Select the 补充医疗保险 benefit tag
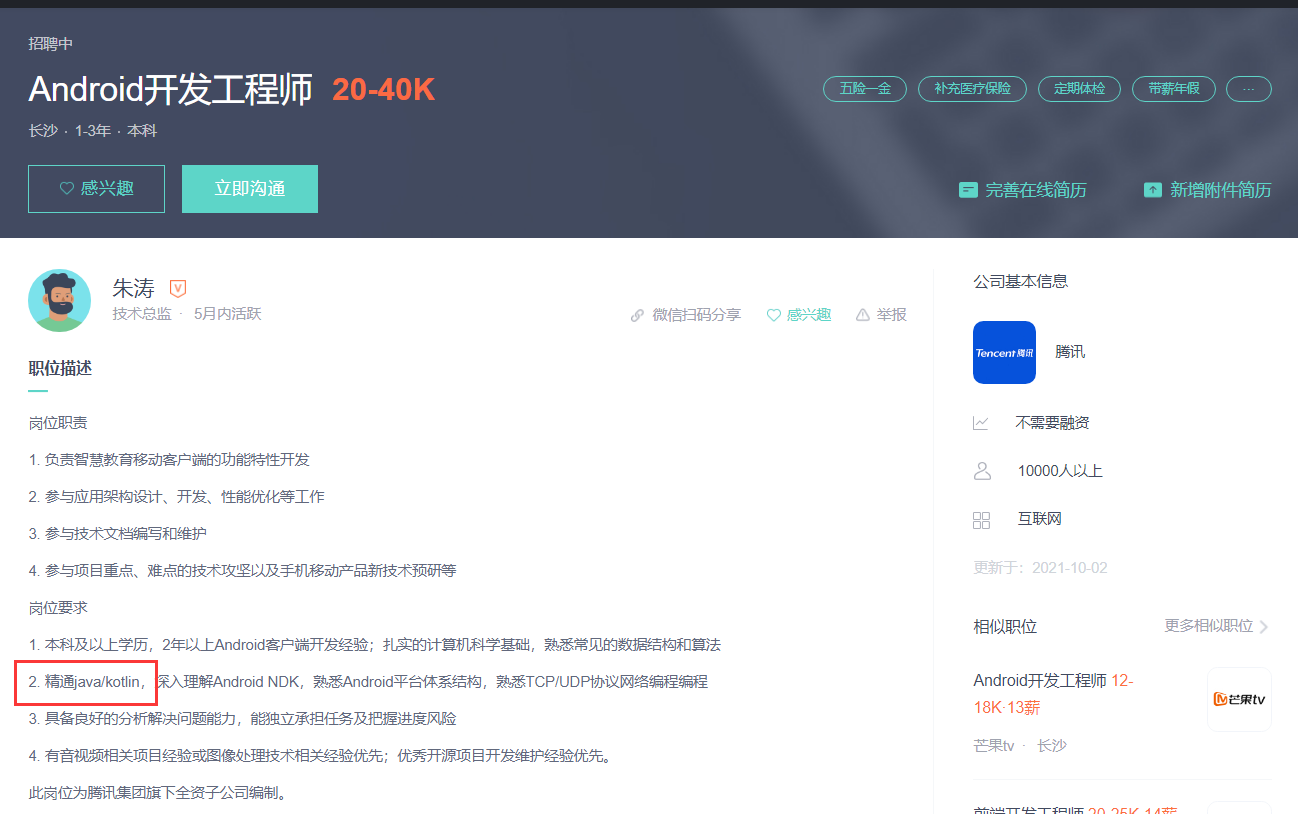Viewport: 1298px width, 814px height. tap(973, 89)
